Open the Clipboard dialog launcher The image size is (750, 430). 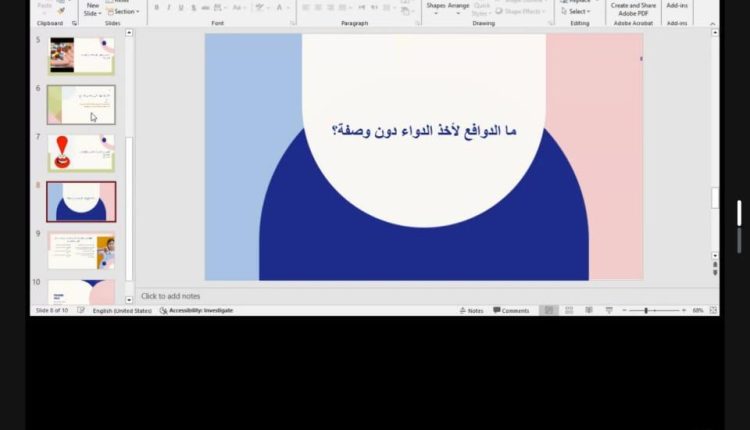click(x=73, y=23)
